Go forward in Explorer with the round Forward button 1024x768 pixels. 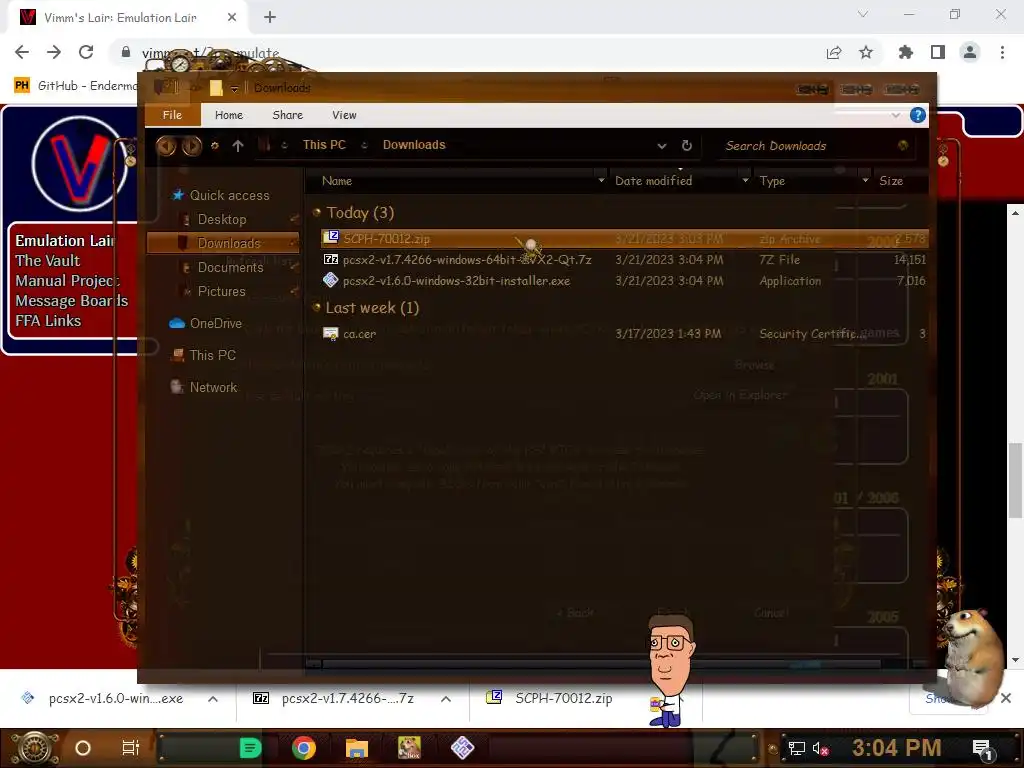pyautogui.click(x=191, y=146)
